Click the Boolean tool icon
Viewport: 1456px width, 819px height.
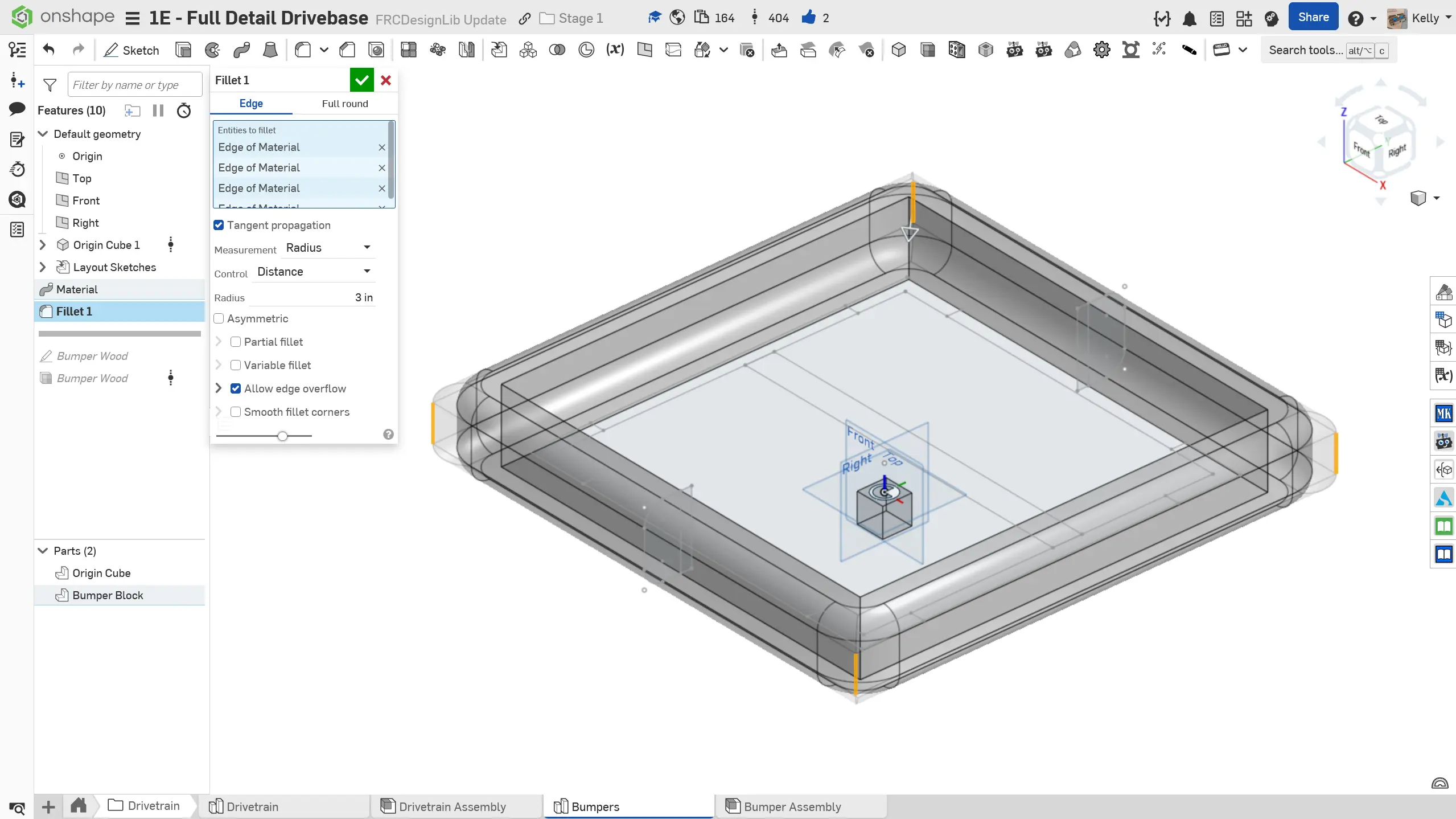pos(557,50)
